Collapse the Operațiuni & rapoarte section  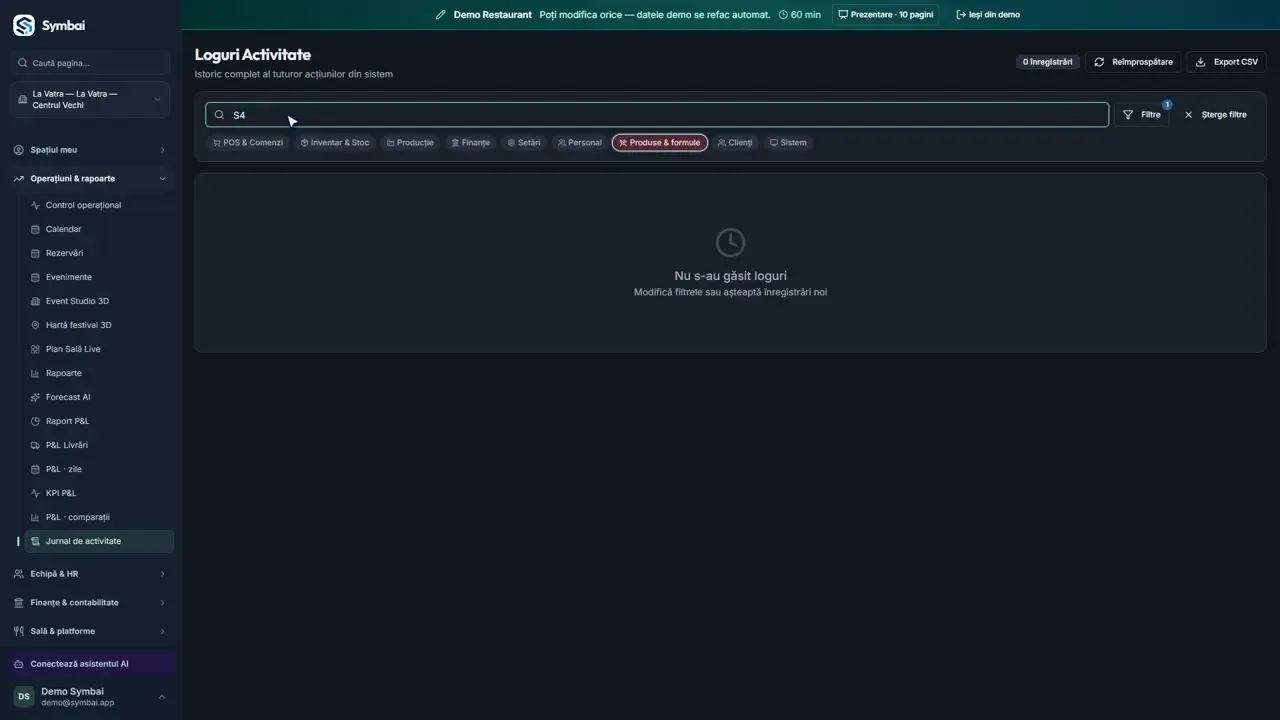click(x=90, y=179)
